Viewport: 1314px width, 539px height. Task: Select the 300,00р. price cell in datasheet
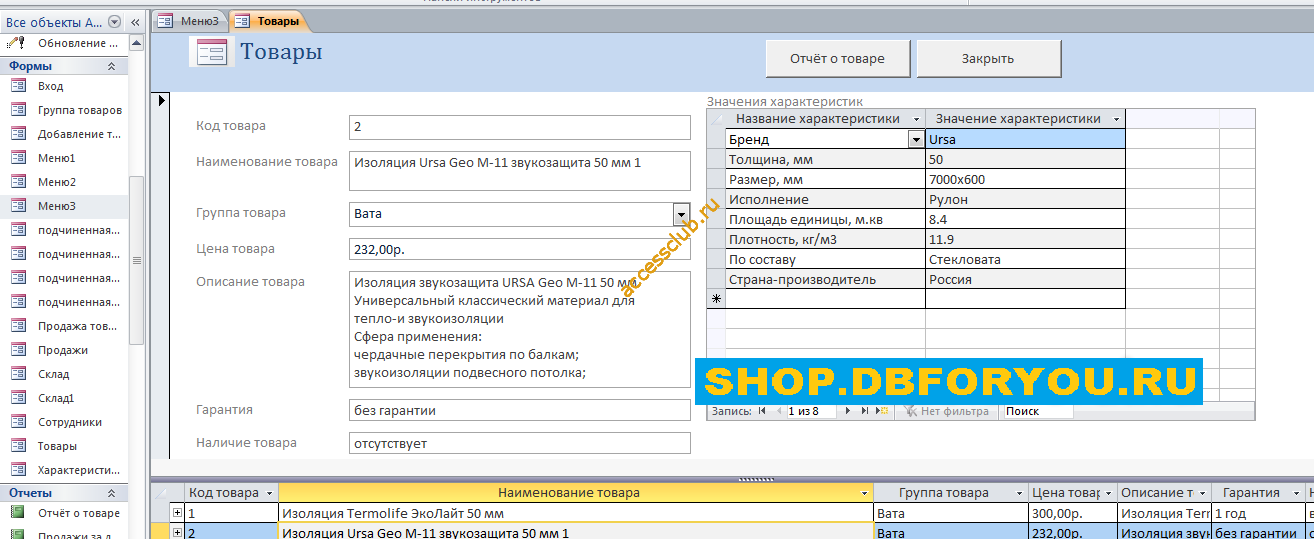1072,513
